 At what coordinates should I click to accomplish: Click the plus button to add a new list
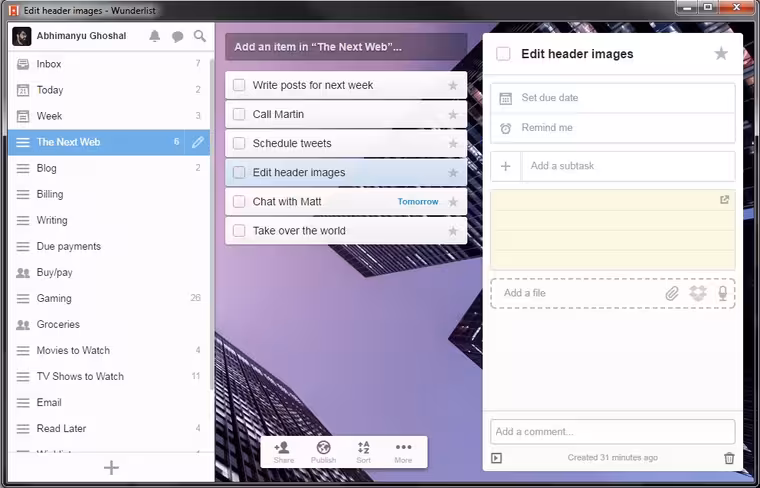pos(111,468)
